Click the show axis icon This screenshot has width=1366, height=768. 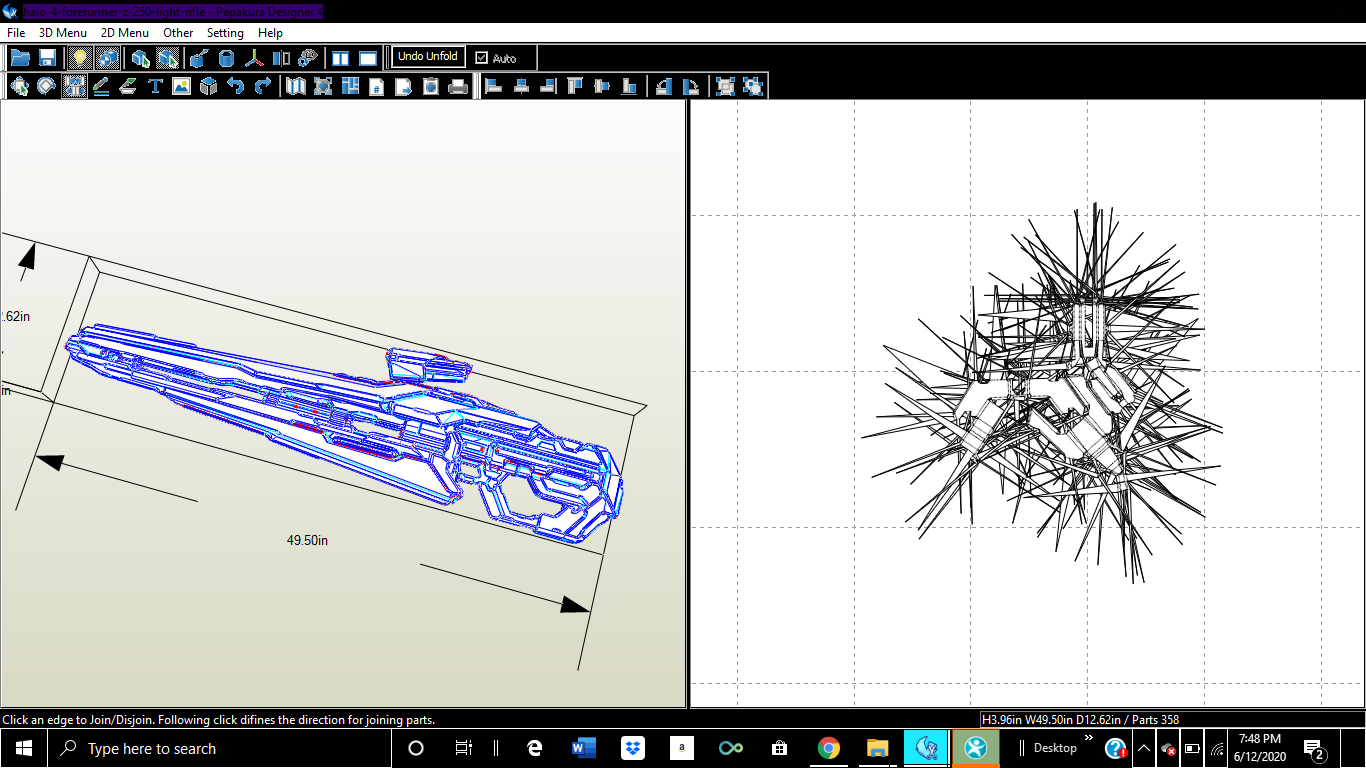pos(255,58)
